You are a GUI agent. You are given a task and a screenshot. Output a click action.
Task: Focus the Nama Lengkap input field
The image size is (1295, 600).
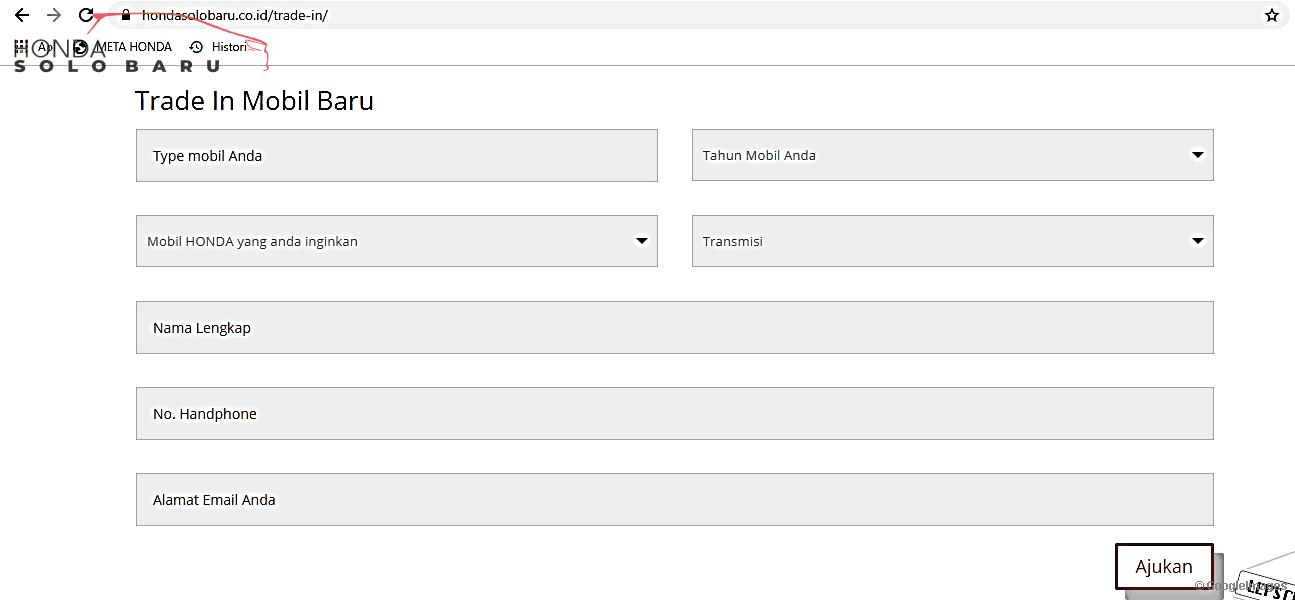point(674,327)
